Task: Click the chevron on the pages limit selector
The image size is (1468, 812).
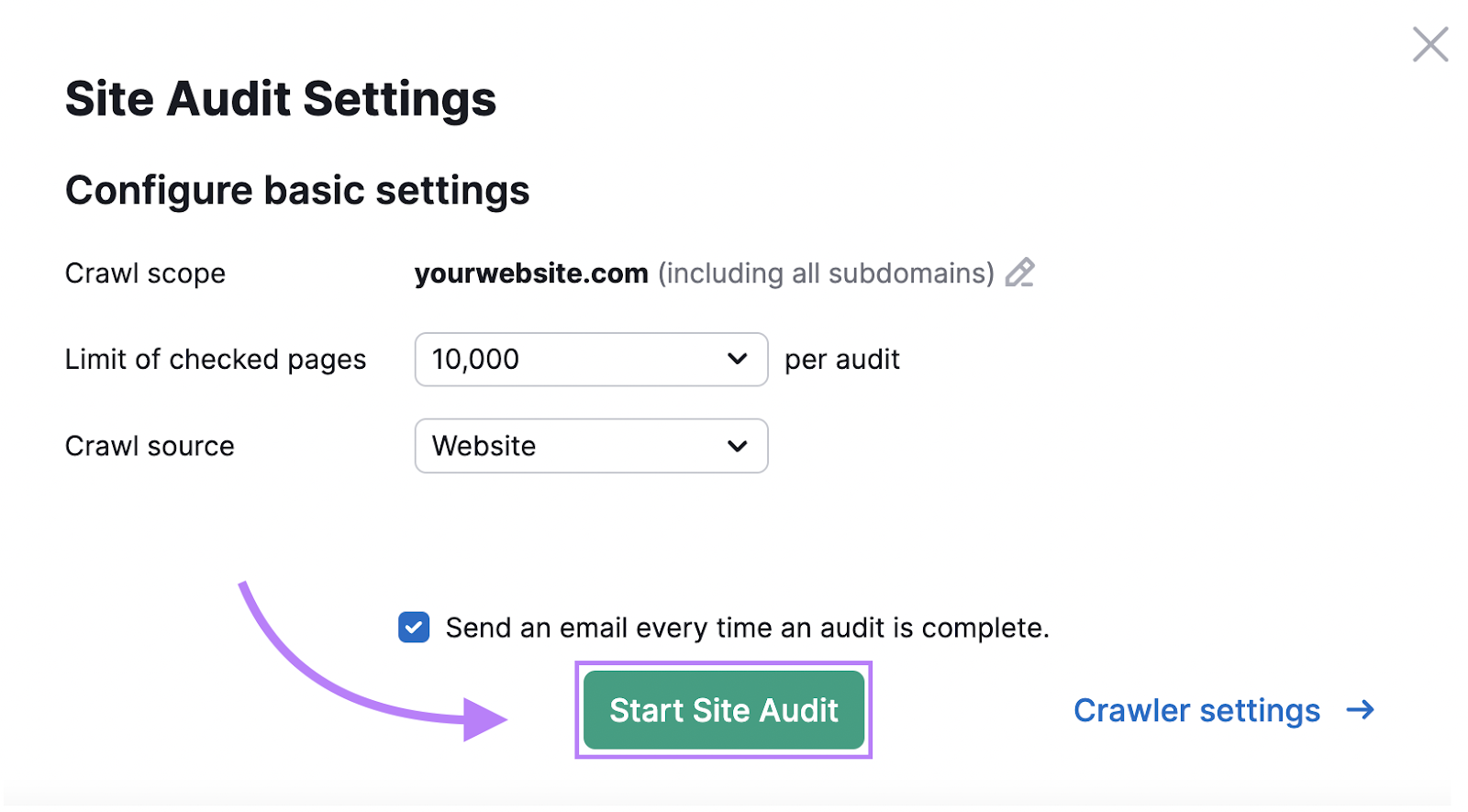Action: (x=737, y=359)
